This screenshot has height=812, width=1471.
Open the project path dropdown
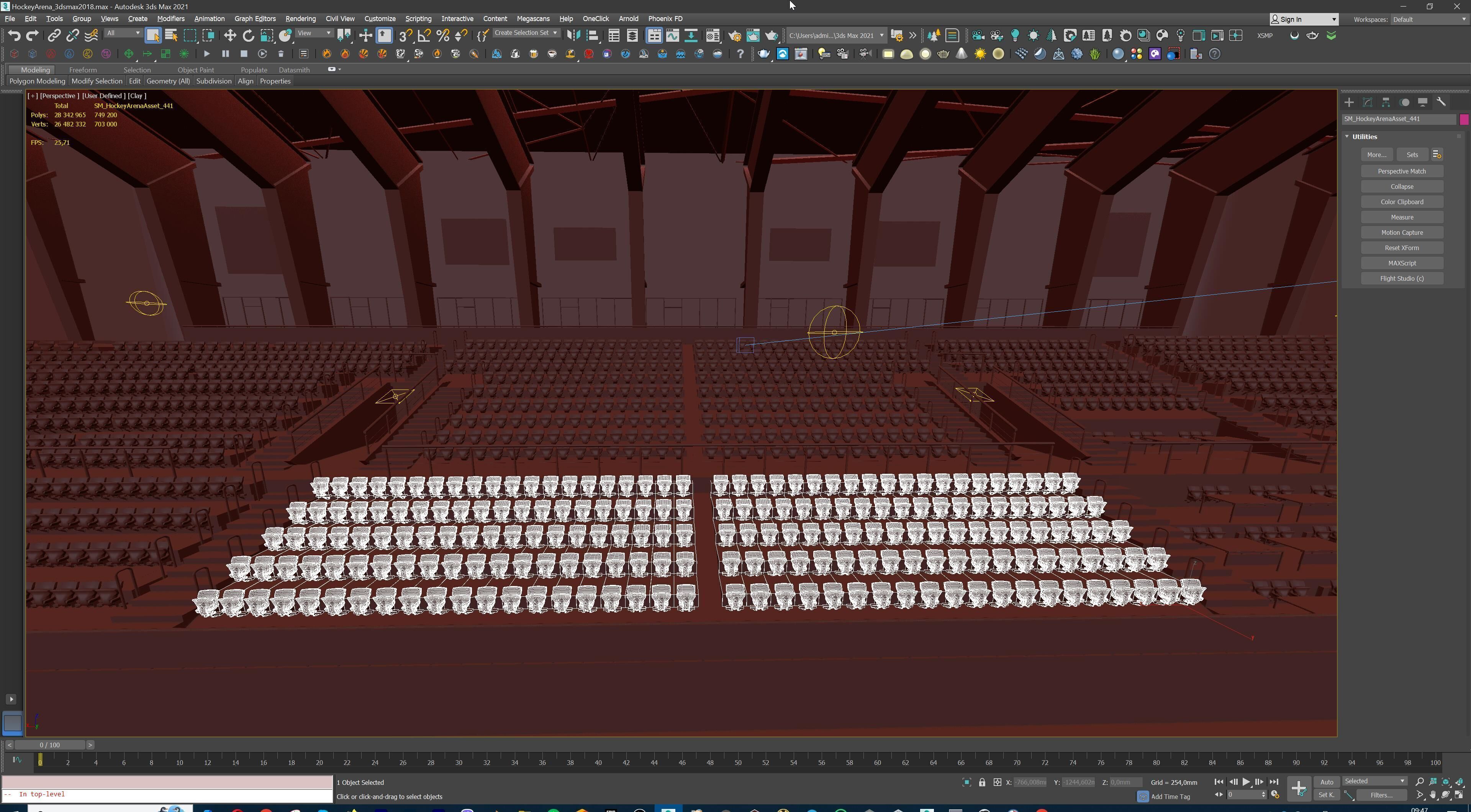[x=836, y=35]
